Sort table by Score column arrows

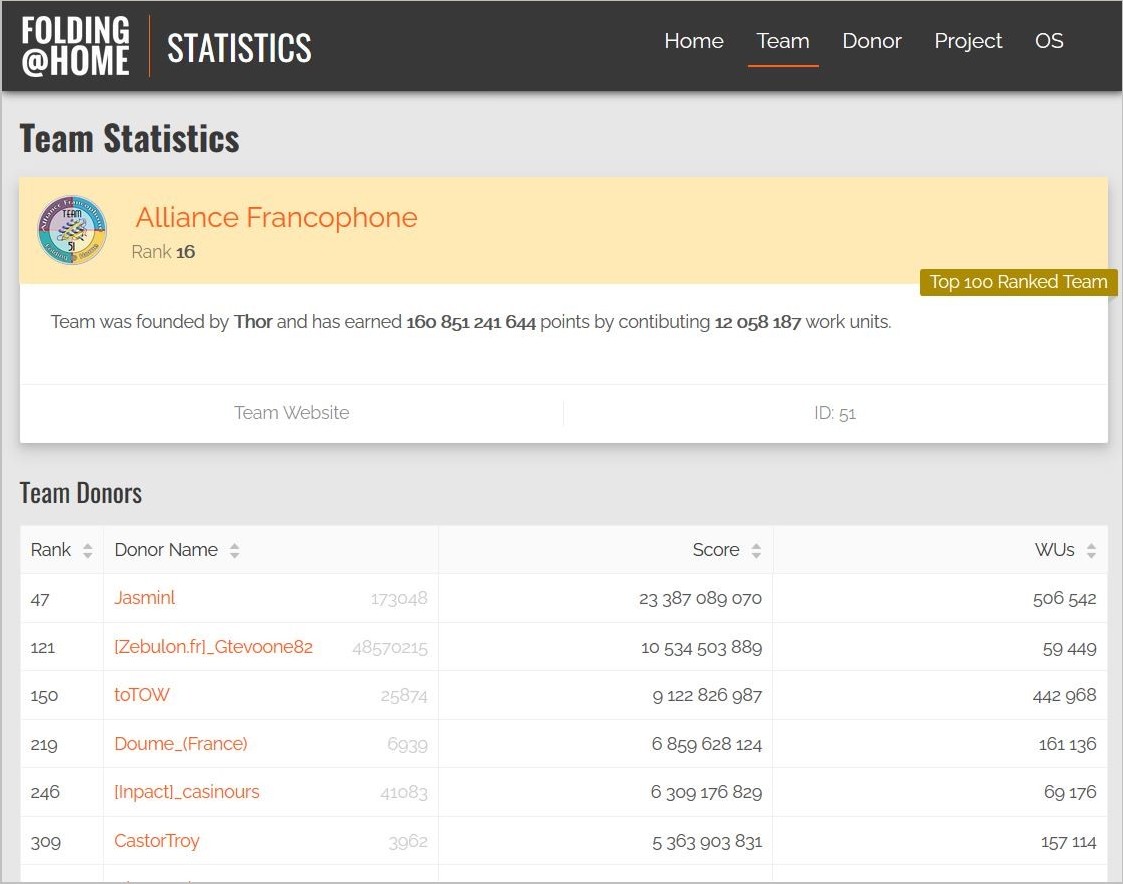coord(756,551)
